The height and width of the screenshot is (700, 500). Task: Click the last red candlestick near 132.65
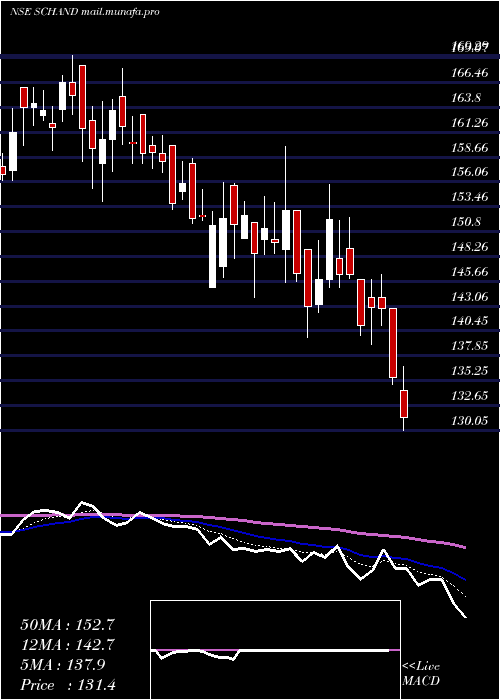(404, 404)
